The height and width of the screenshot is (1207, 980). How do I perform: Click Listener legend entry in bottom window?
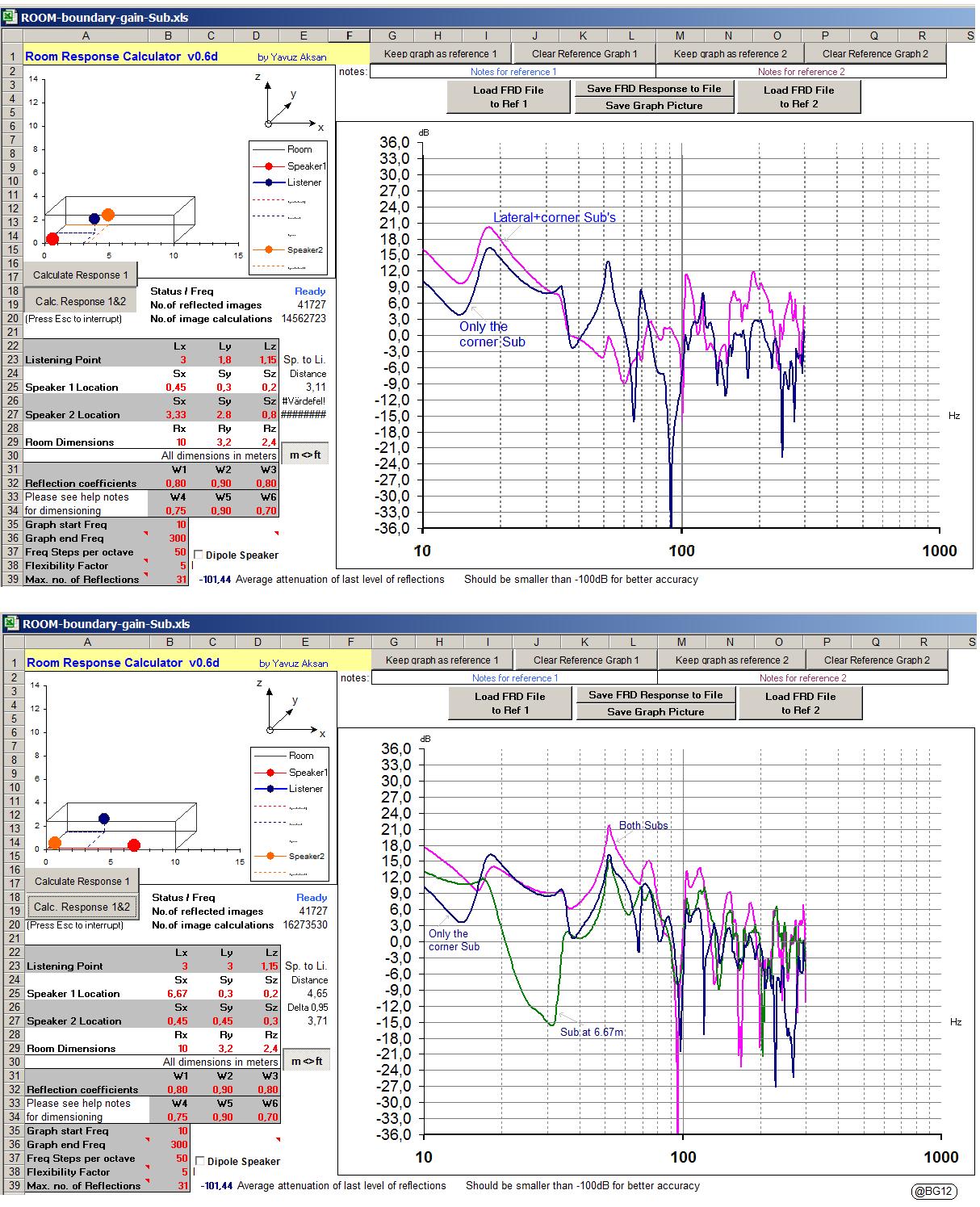[x=290, y=789]
